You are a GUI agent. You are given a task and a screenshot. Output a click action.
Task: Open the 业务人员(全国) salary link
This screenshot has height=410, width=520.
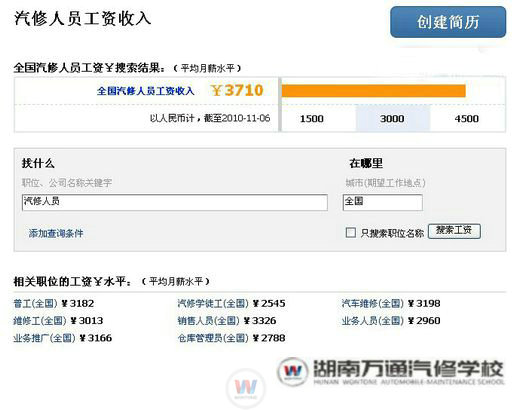pyautogui.click(x=373, y=321)
